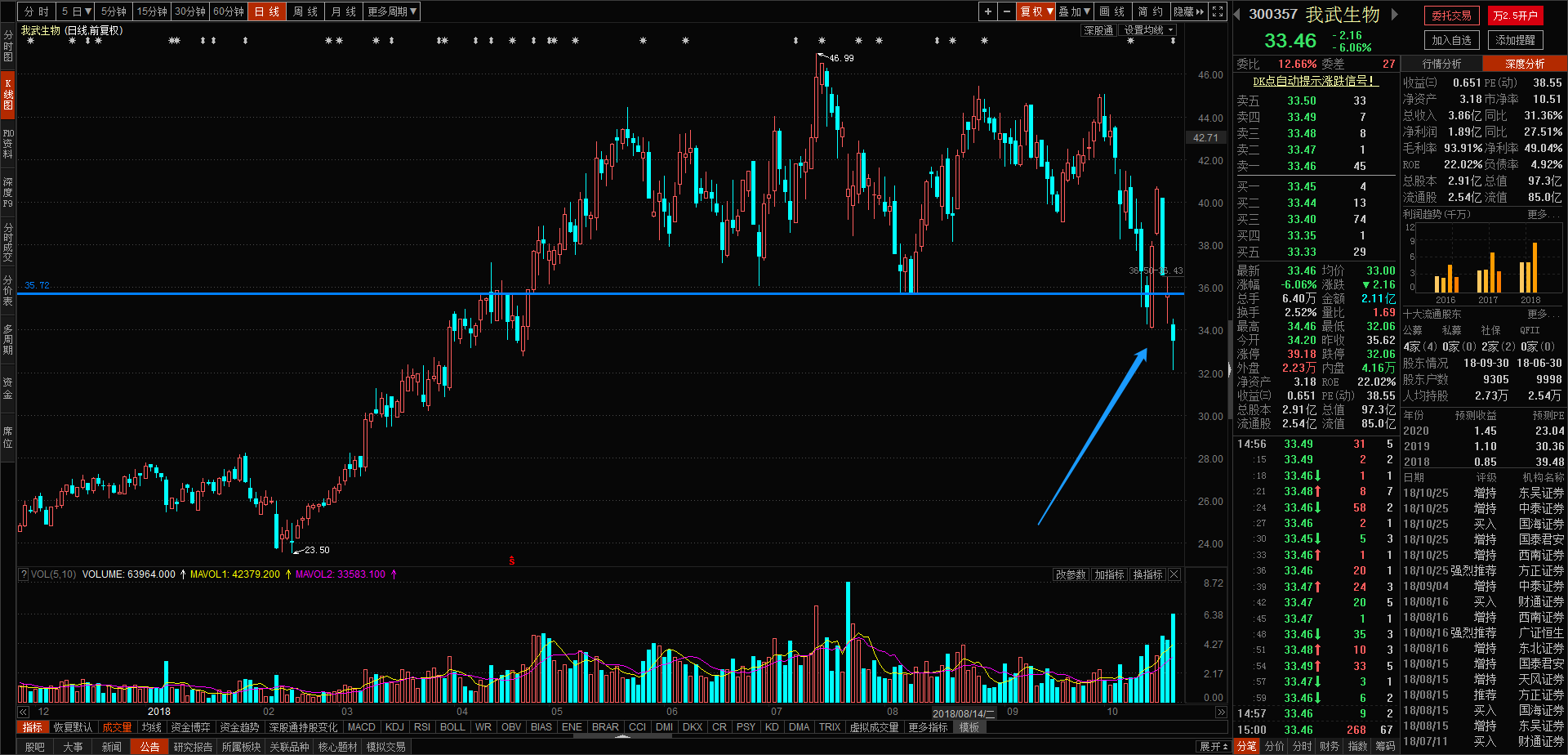Expand hidden toolbar via 隐藏 arrows

[x=1189, y=11]
